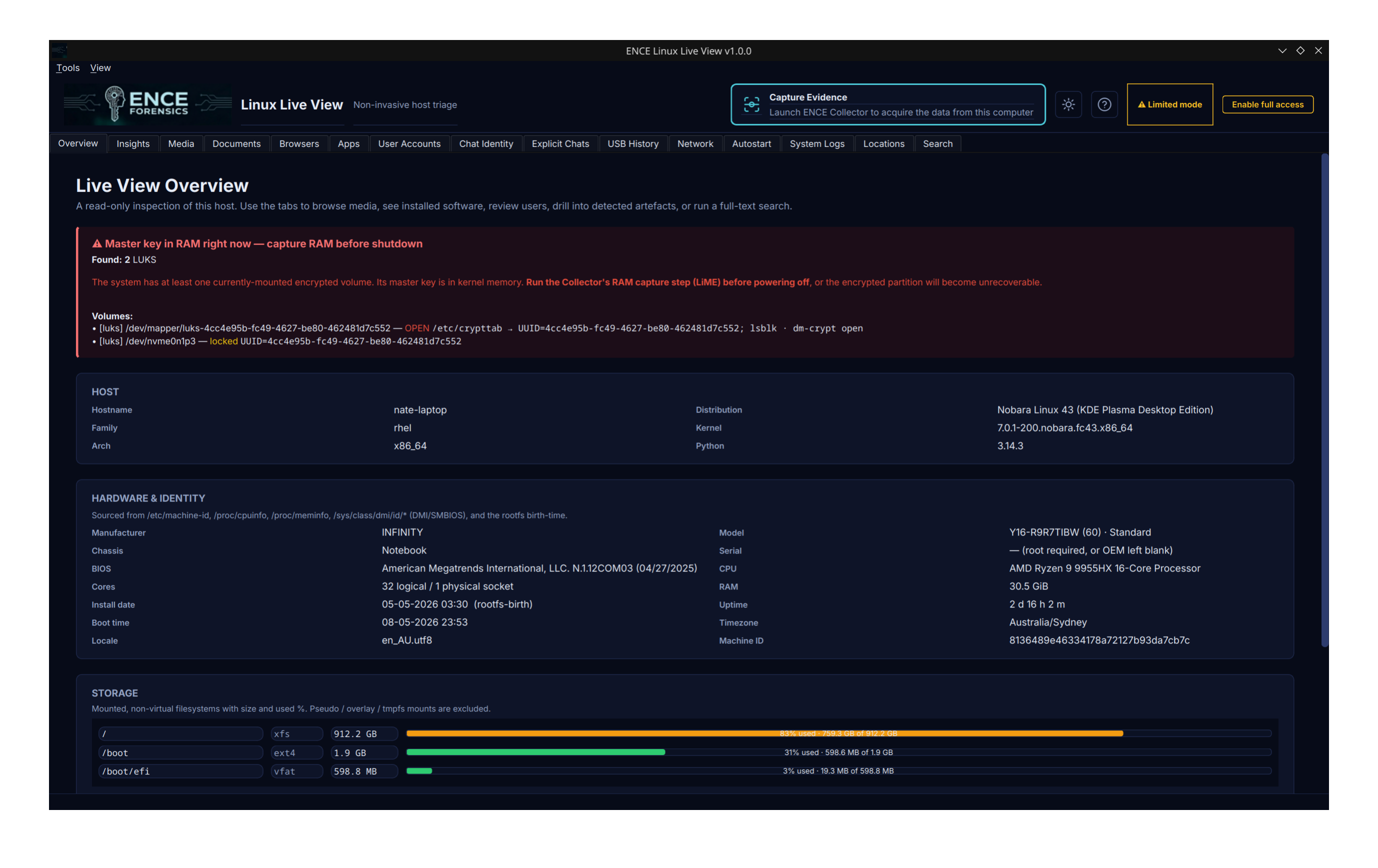Open the Explicit Chats tab
The height and width of the screenshot is (868, 1378).
[x=560, y=144]
